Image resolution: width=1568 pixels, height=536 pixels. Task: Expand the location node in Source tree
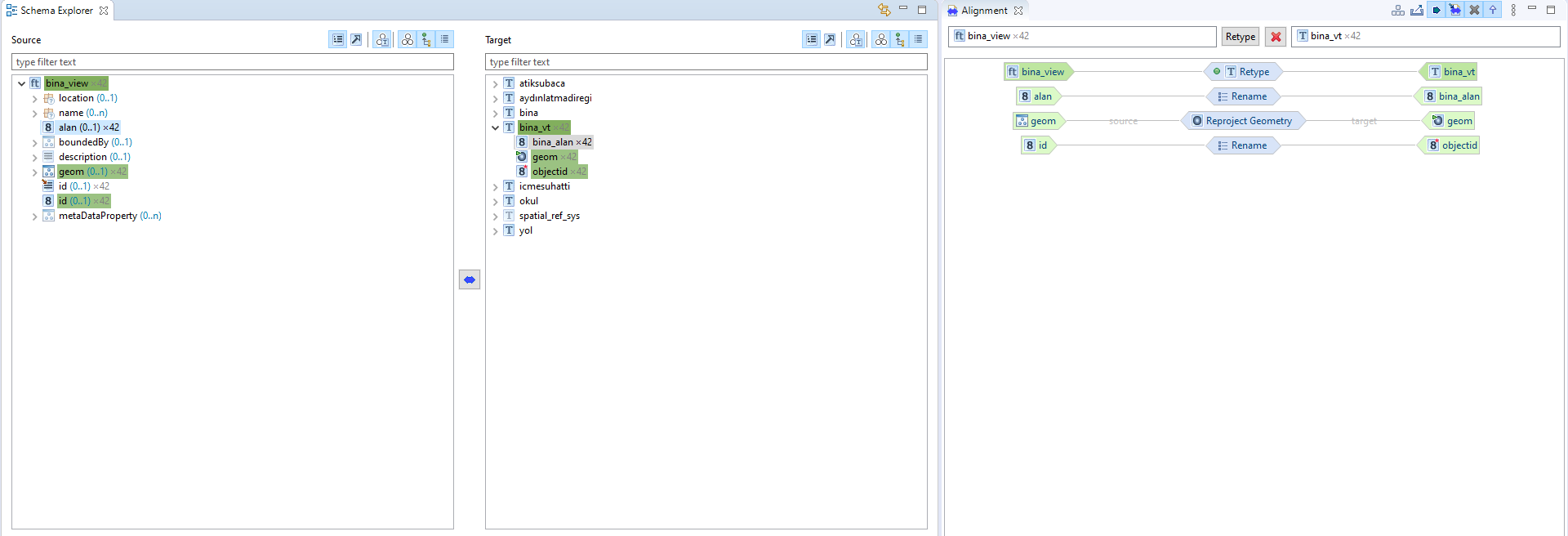pyautogui.click(x=34, y=99)
